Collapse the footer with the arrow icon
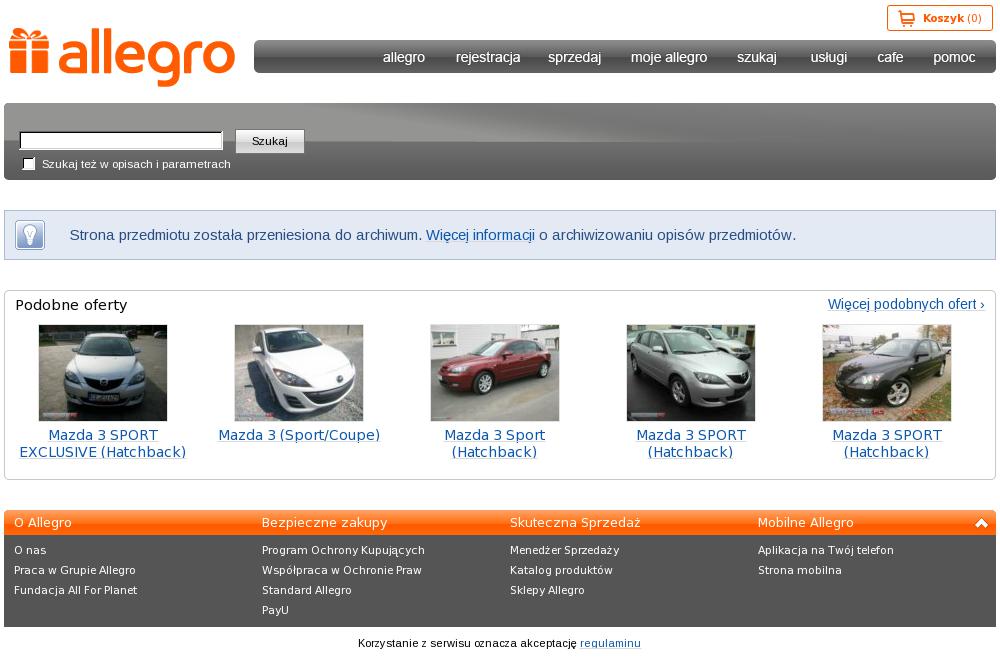The width and height of the screenshot is (1000, 663). click(x=982, y=523)
